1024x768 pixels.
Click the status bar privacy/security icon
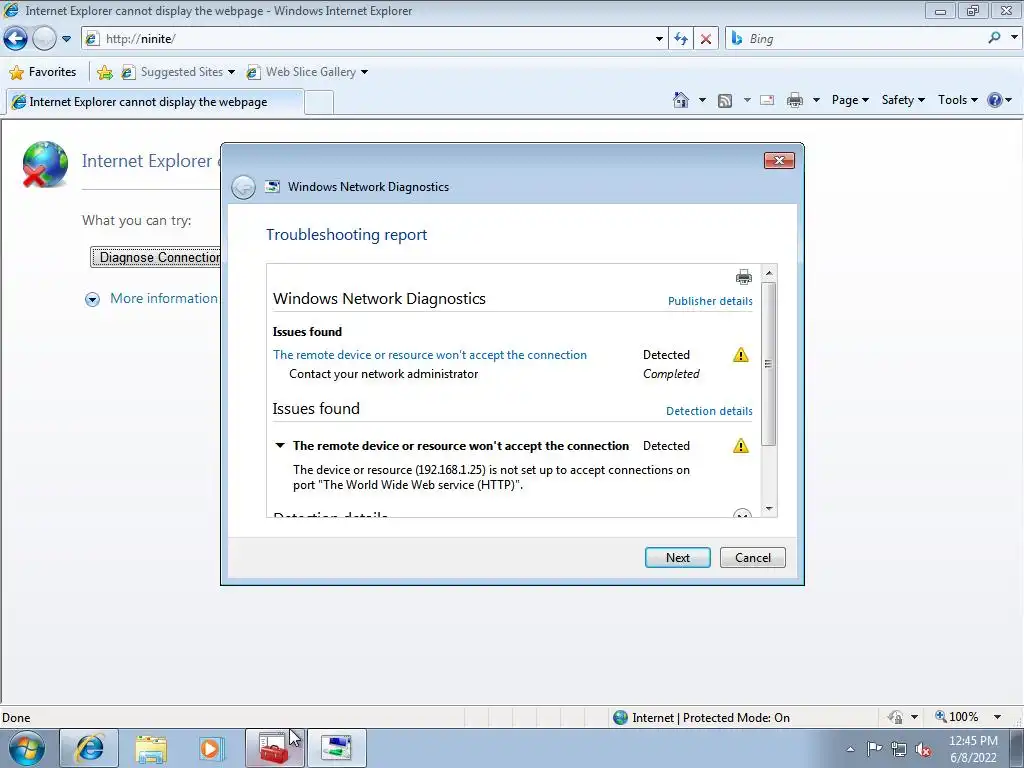coord(895,717)
